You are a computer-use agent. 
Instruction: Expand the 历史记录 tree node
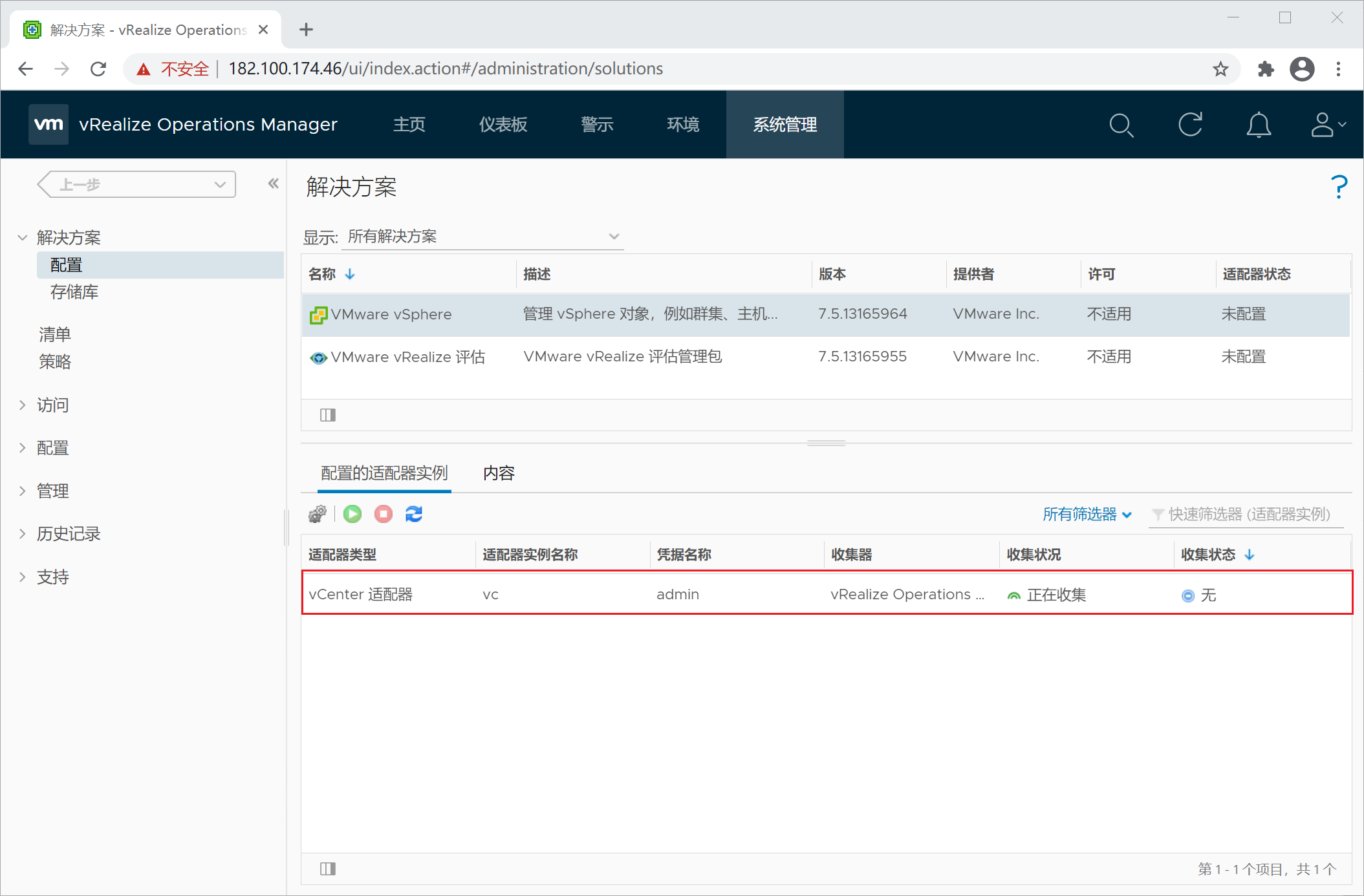click(x=23, y=534)
